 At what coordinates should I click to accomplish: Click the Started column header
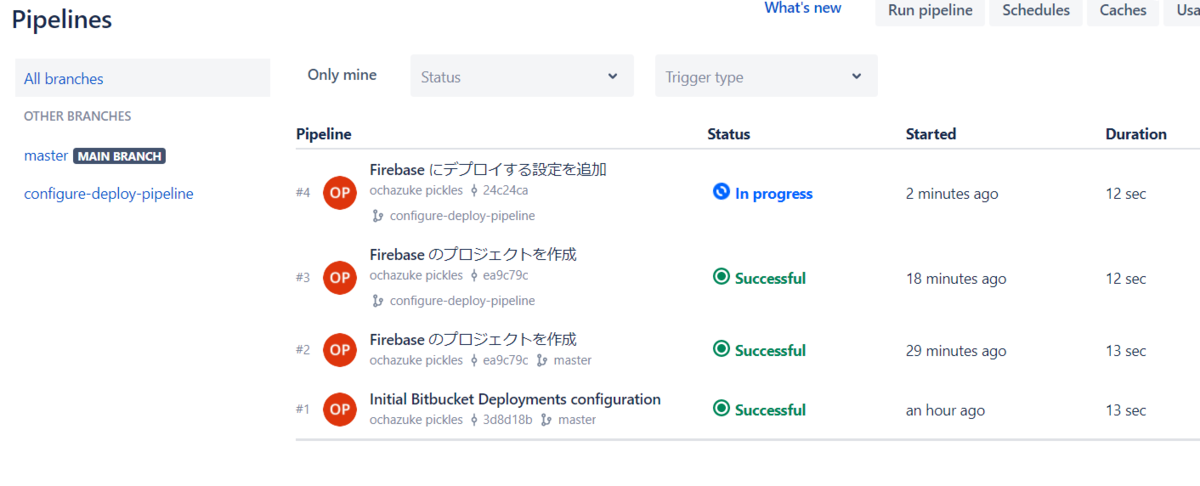(x=931, y=134)
